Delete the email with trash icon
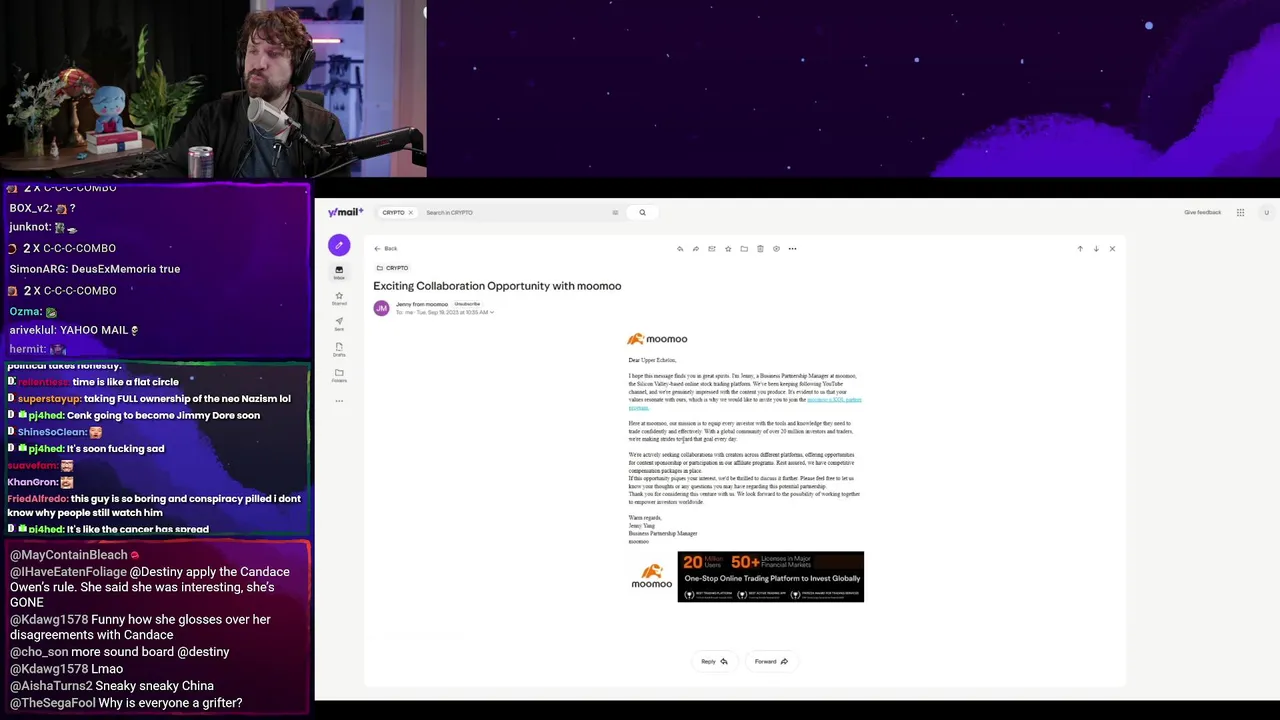This screenshot has width=1280, height=720. [760, 249]
